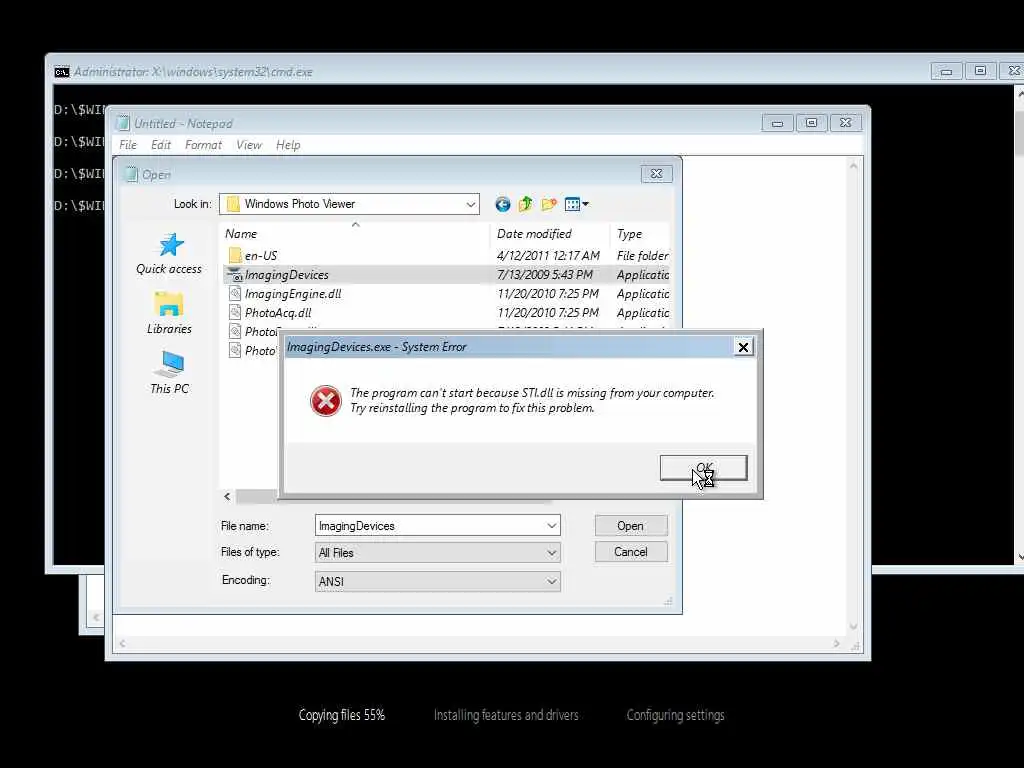
Task: Open Quick access in the Open dialog sidebar
Action: click(x=169, y=253)
